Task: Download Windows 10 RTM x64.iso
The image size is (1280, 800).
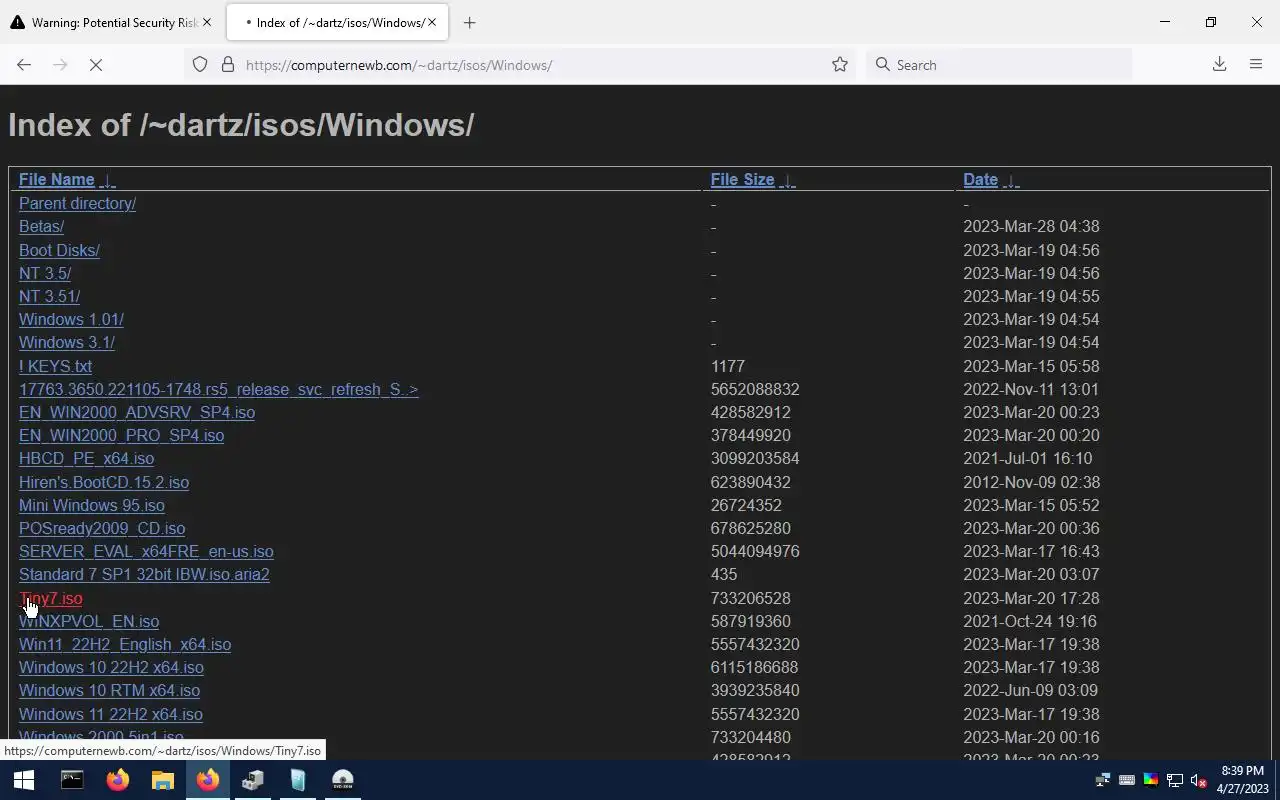Action: click(109, 691)
